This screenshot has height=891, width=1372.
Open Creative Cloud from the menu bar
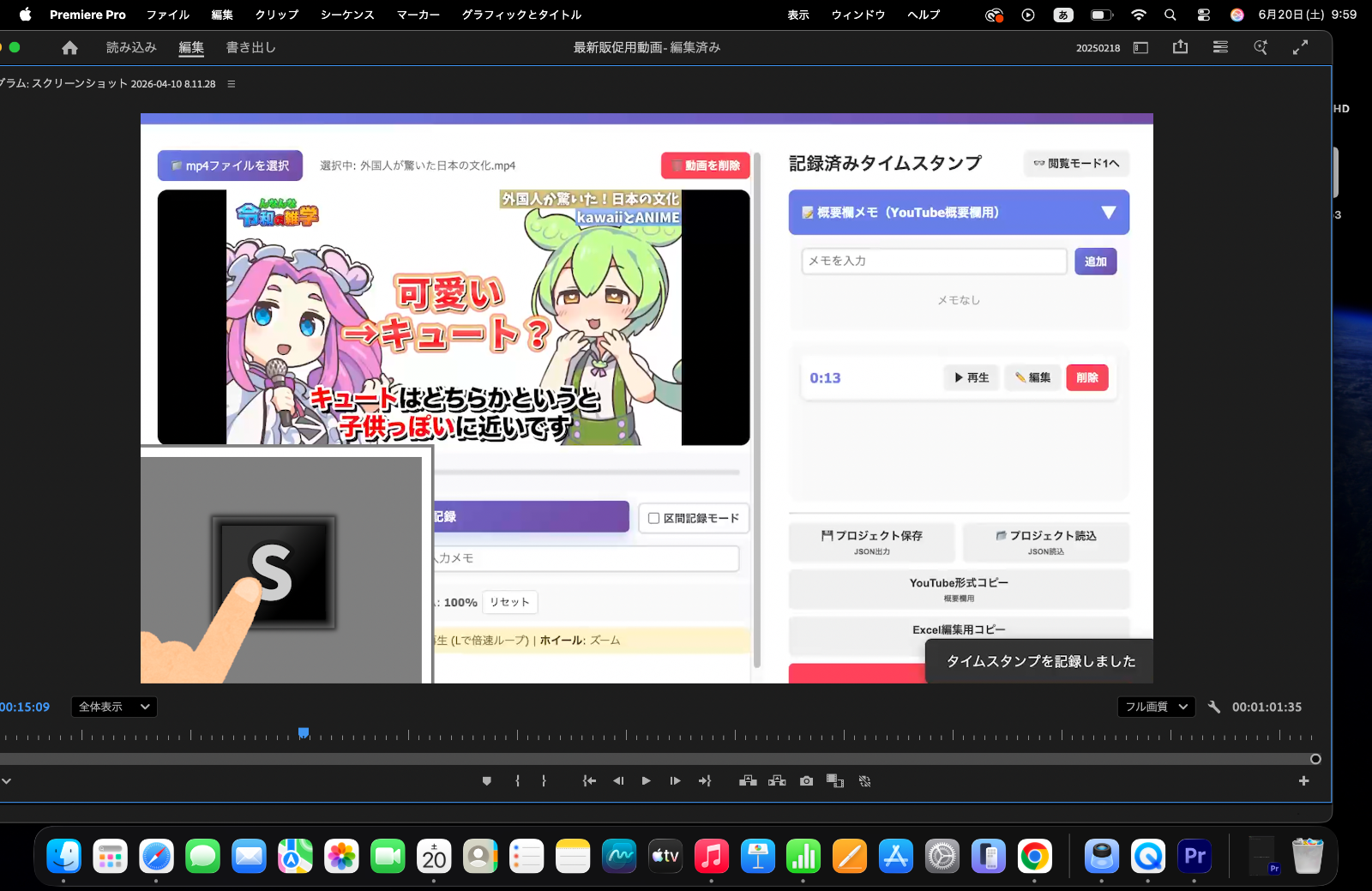click(x=994, y=15)
